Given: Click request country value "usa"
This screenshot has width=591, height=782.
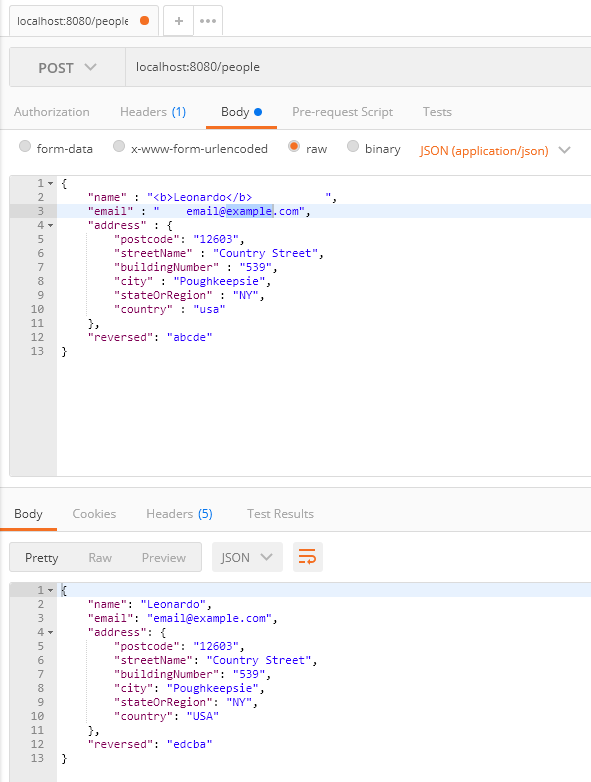Looking at the screenshot, I should point(209,309).
